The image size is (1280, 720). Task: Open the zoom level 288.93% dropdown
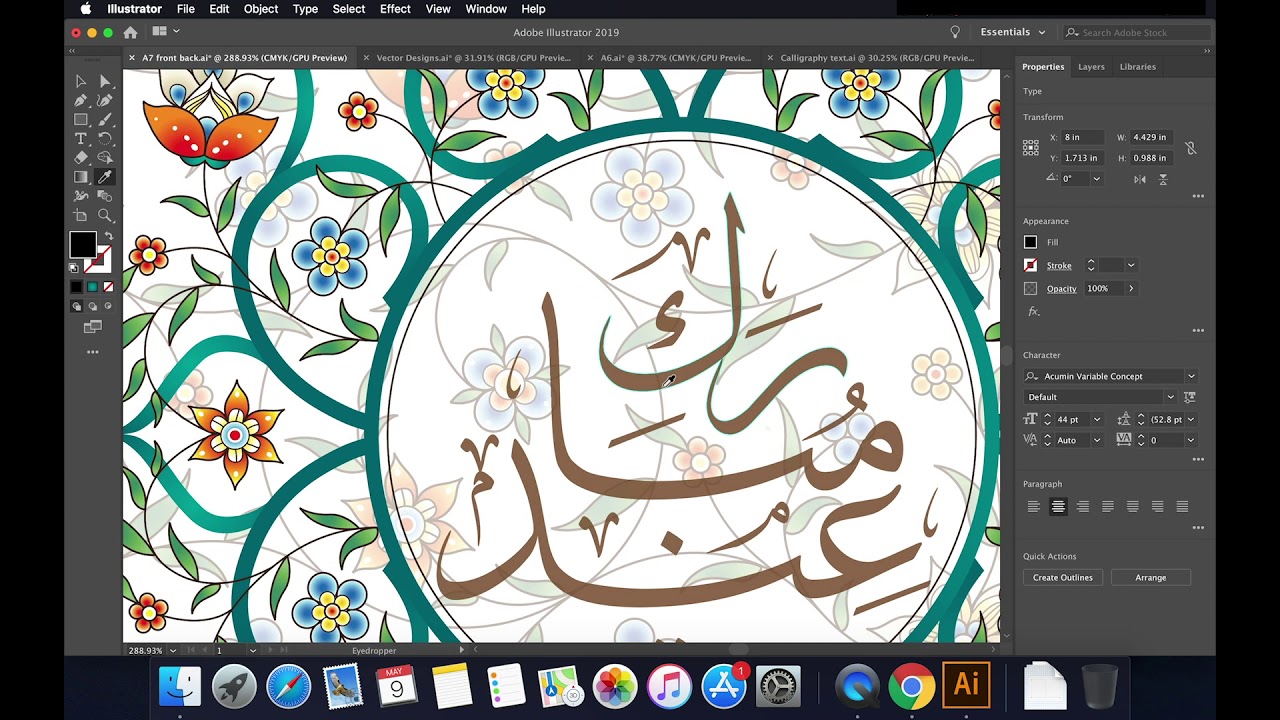coord(173,650)
